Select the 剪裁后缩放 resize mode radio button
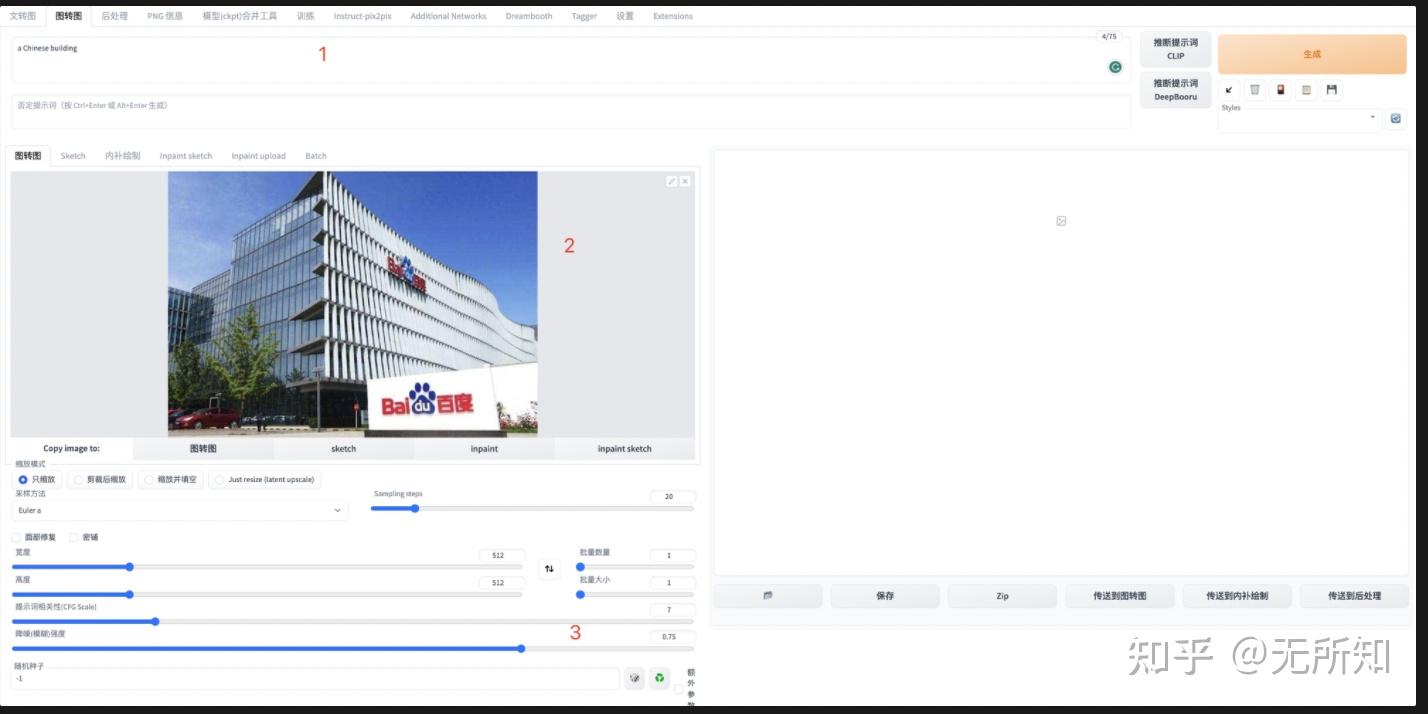Image resolution: width=1428 pixels, height=714 pixels. (x=78, y=480)
